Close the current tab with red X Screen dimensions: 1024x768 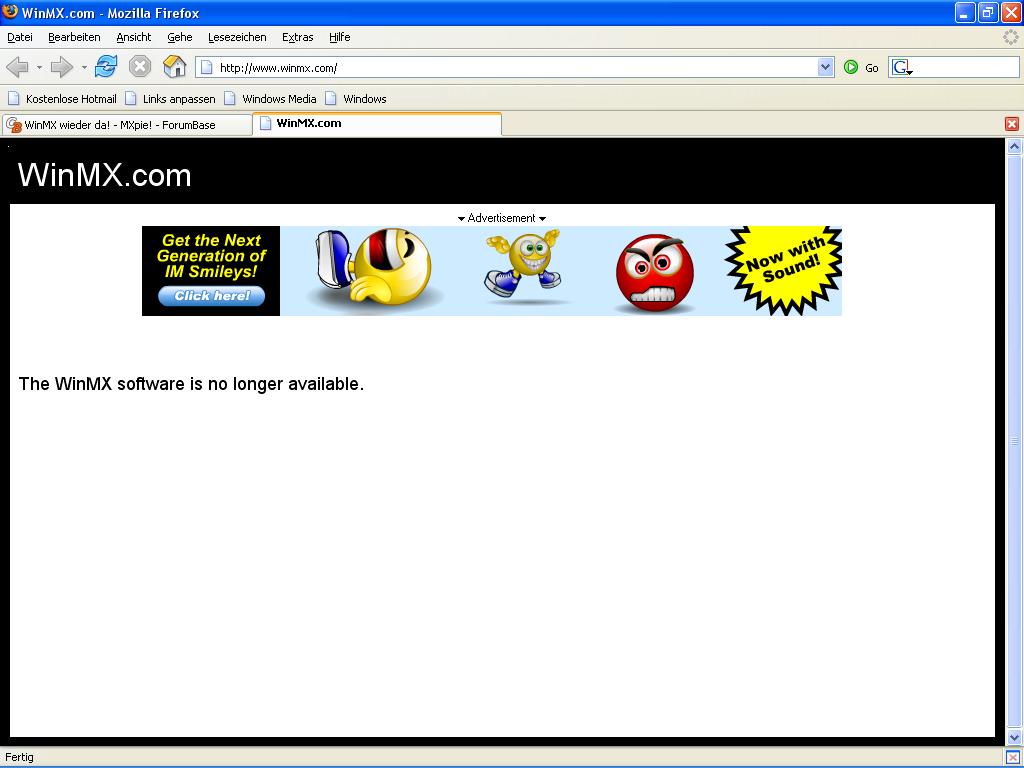[x=1012, y=124]
